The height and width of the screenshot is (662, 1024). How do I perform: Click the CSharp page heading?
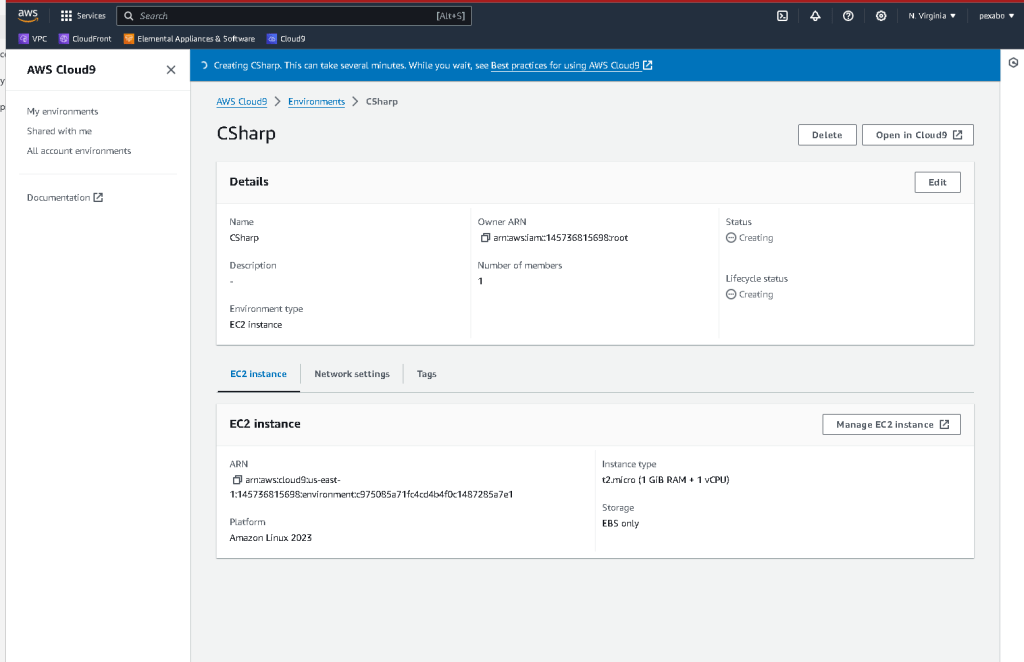(x=246, y=133)
